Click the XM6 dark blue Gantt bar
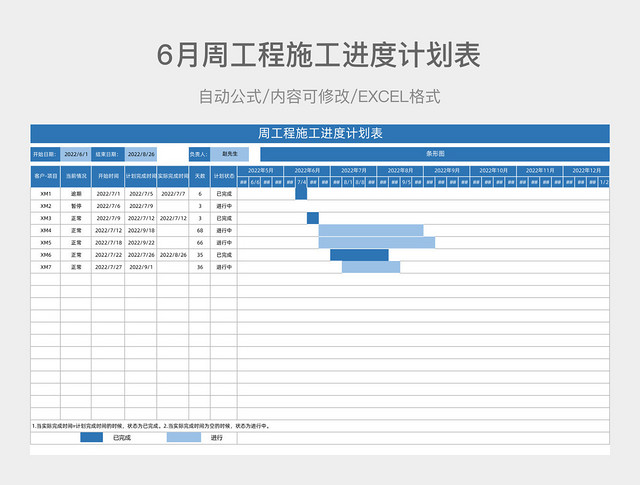This screenshot has height=485, width=640. tap(359, 255)
